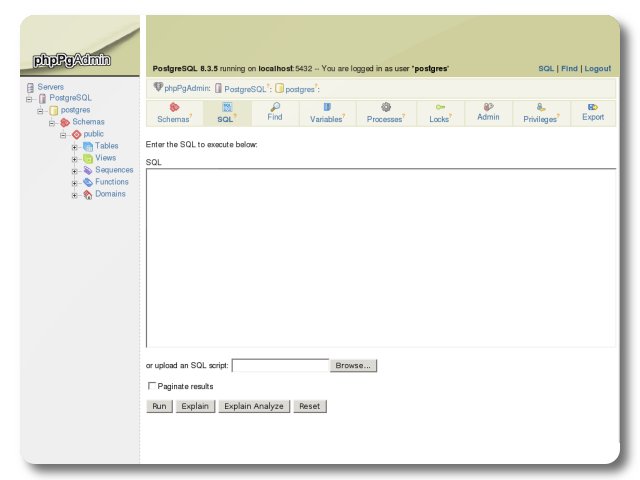Expand the Sequences tree node

pyautogui.click(x=75, y=171)
